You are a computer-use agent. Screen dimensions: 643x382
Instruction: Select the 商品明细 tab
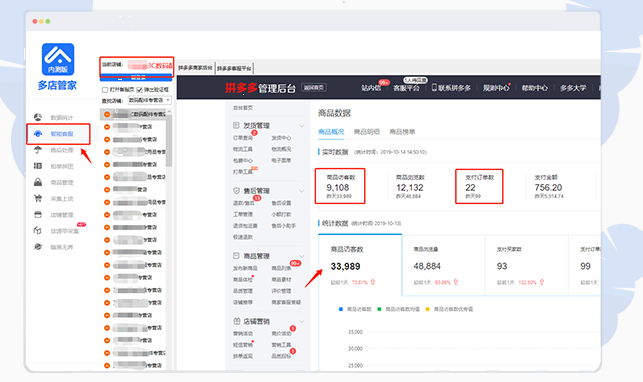coord(367,132)
